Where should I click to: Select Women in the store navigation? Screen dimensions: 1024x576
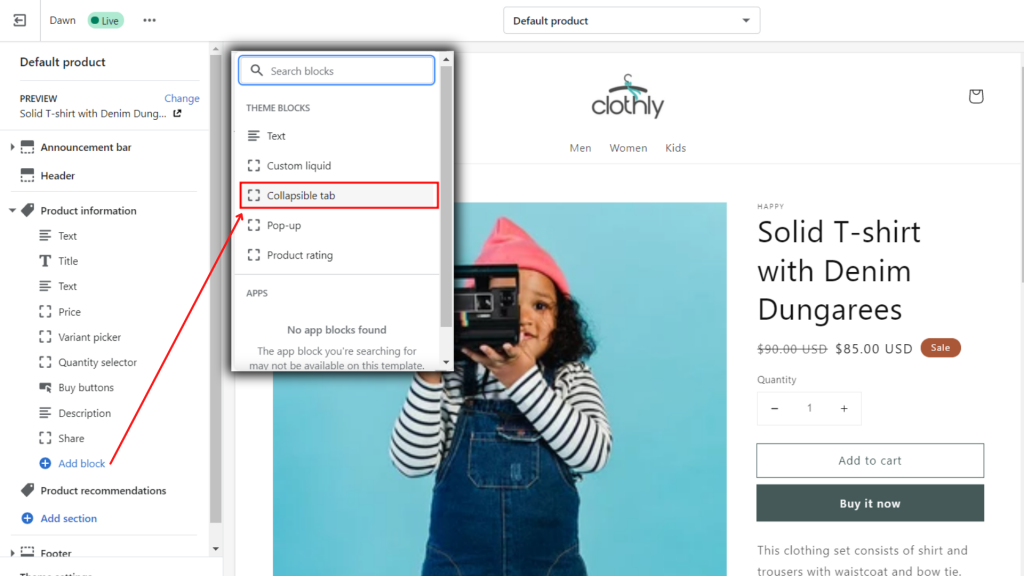[x=628, y=147]
